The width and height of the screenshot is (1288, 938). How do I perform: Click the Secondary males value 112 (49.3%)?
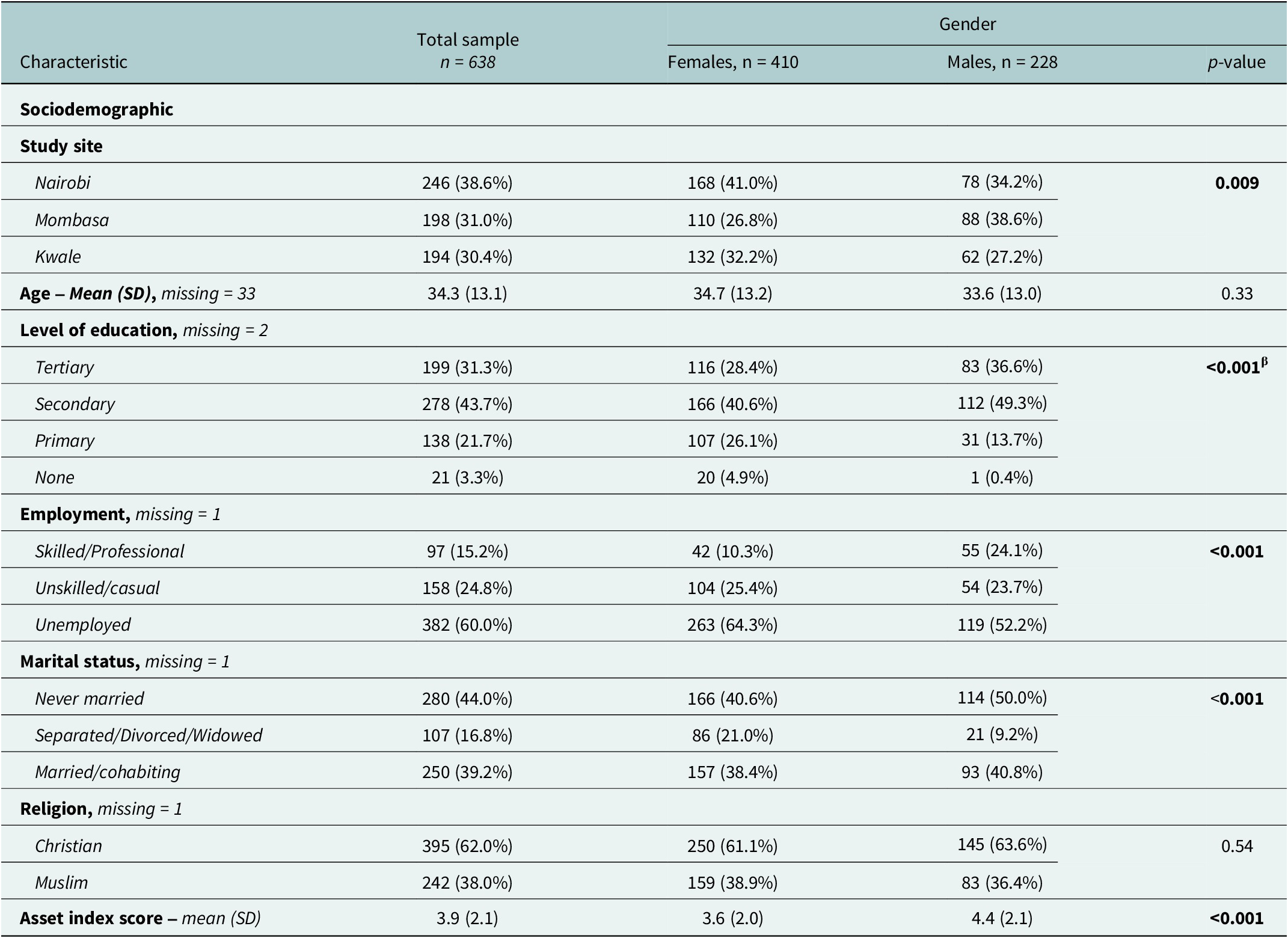point(1002,403)
